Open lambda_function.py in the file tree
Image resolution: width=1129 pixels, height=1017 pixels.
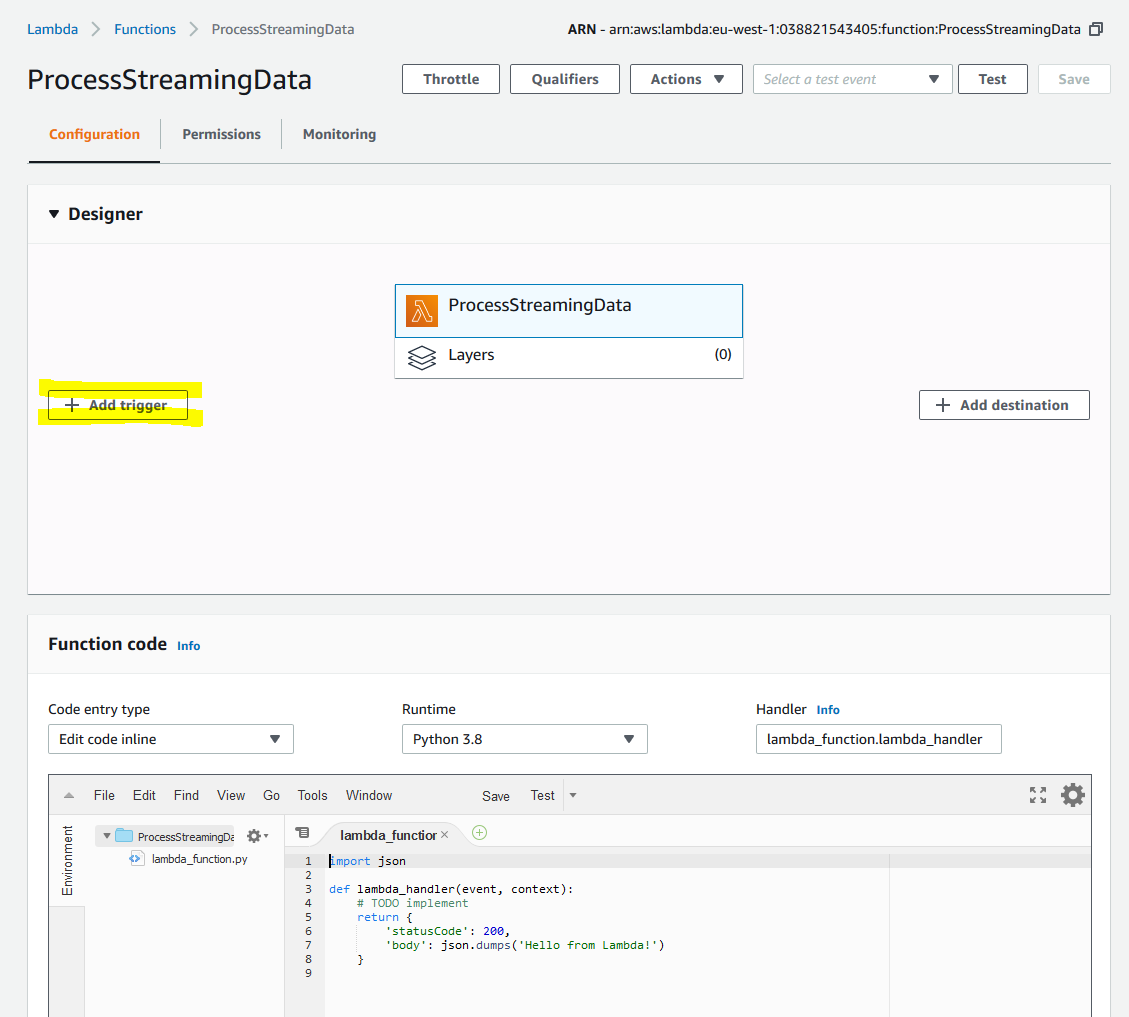(x=199, y=859)
